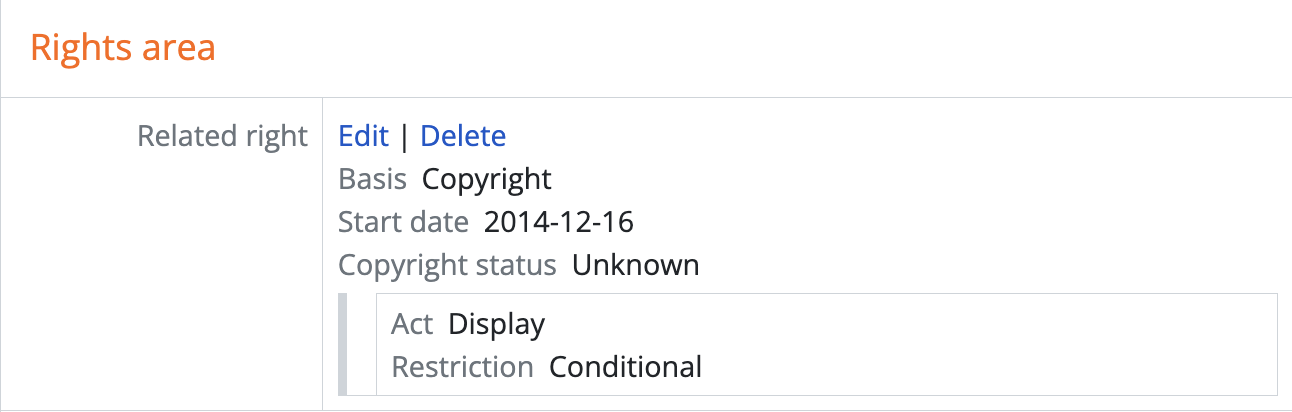Click the grey vertical bar beside Act box
This screenshot has height=412, width=1292.
point(342,343)
